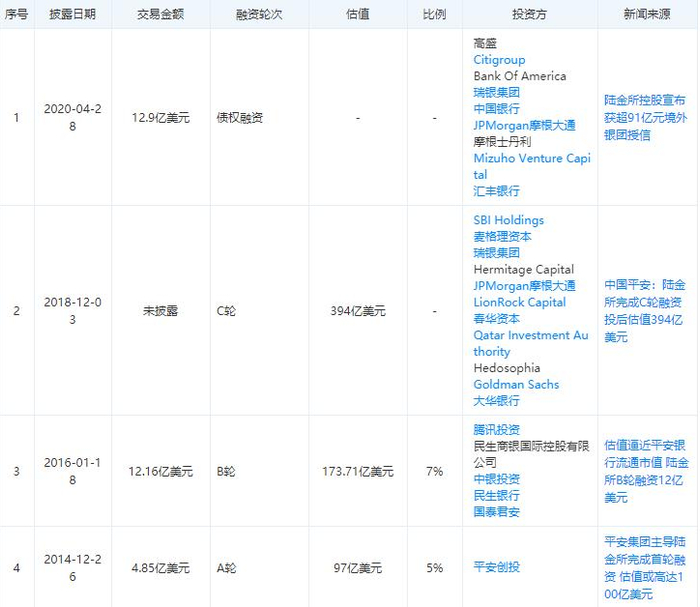The height and width of the screenshot is (607, 700).
Task: Click the 比例 column header
Action: click(434, 14)
